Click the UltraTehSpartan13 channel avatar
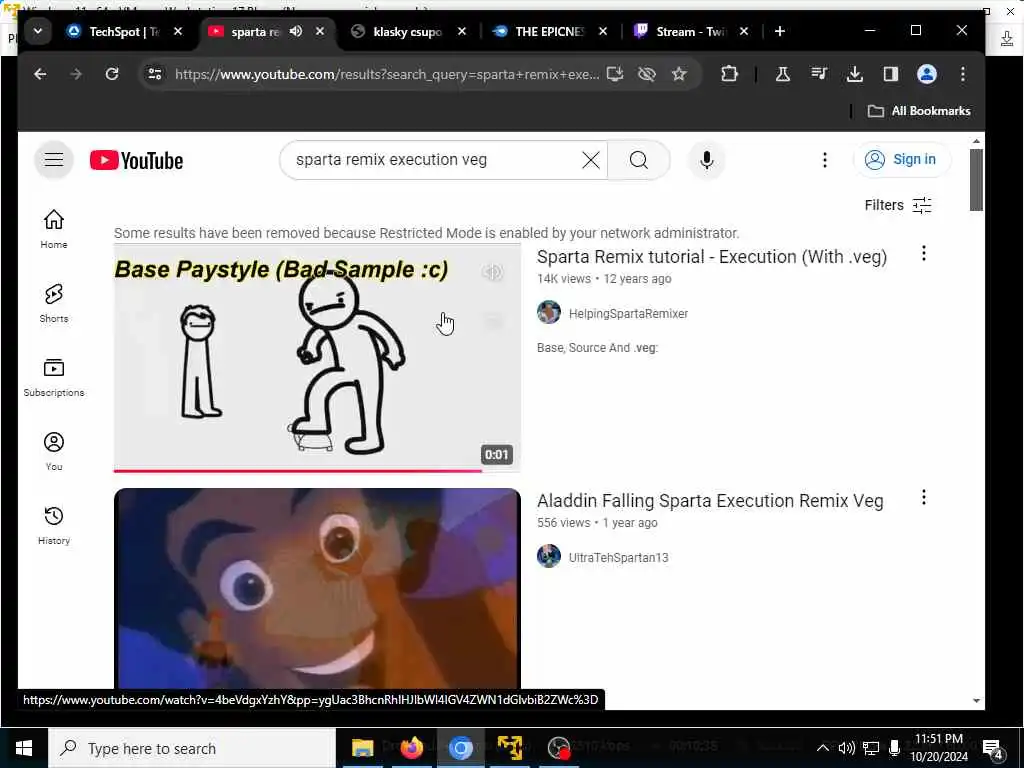Screen dimensions: 1024x768 tap(549, 556)
